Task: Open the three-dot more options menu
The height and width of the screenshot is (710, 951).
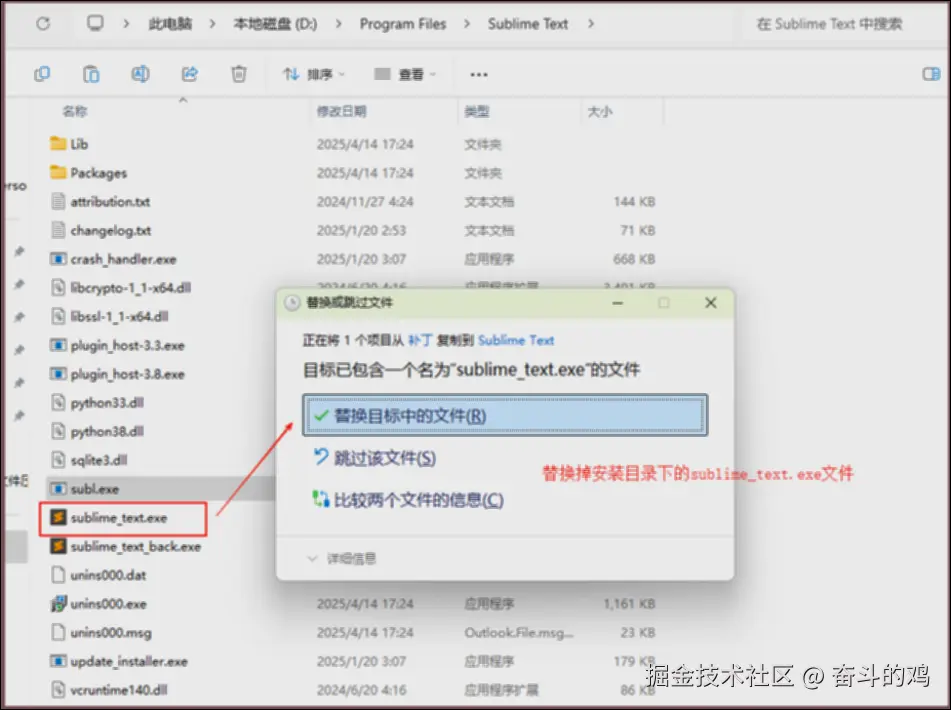Action: pyautogui.click(x=479, y=75)
